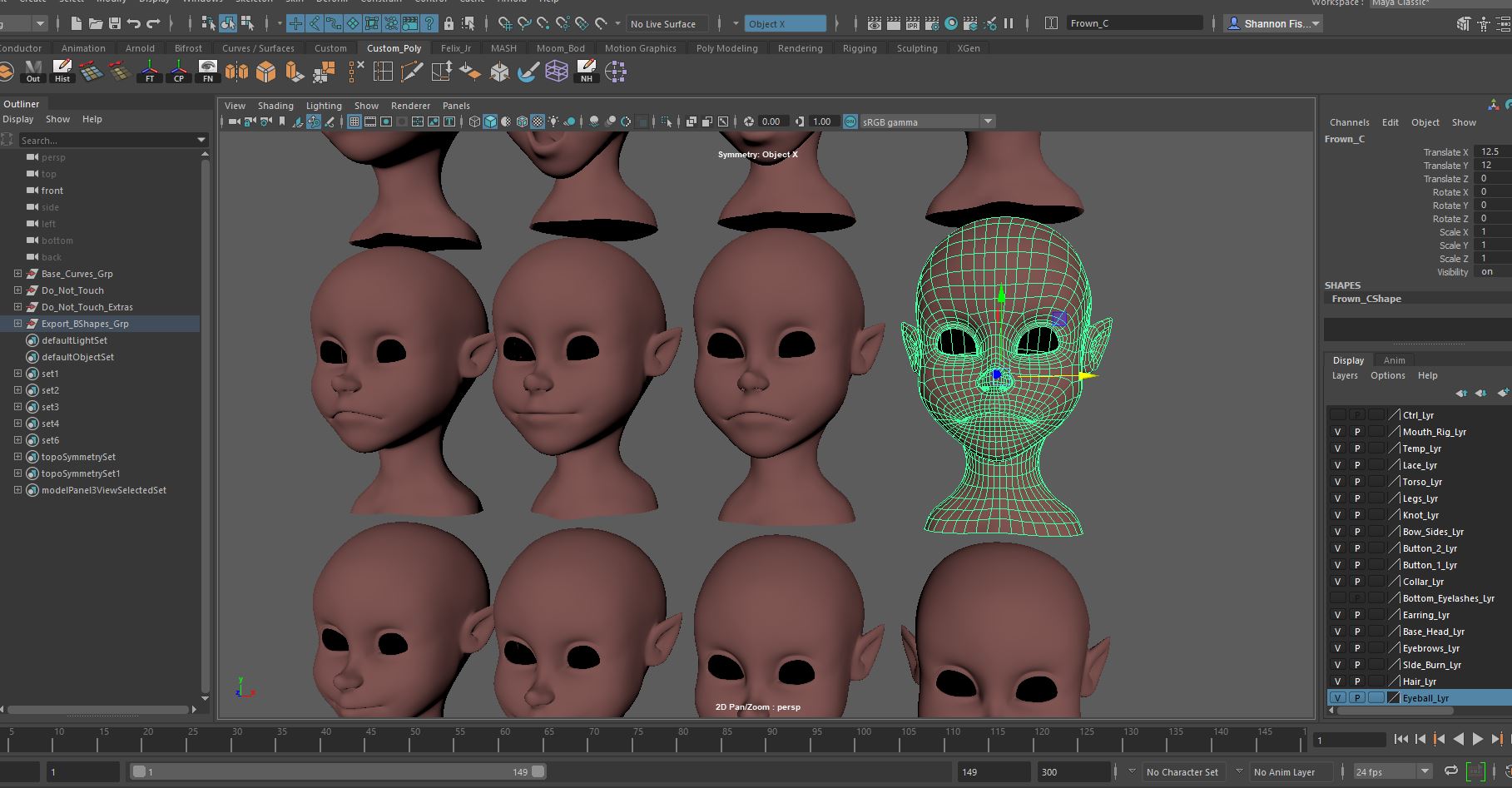Image resolution: width=1512 pixels, height=788 pixels.
Task: Open the viewport Shading menu
Action: point(275,106)
